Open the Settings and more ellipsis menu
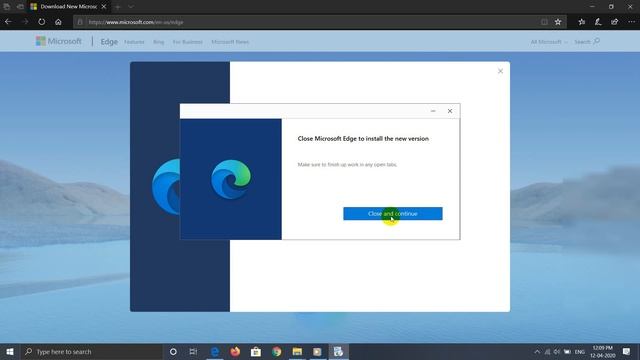This screenshot has width=640, height=360. pos(631,22)
